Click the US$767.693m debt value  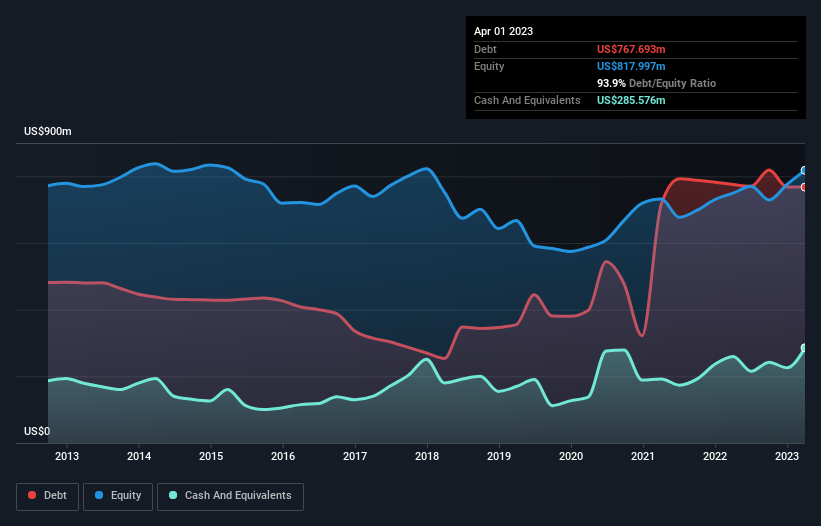631,49
